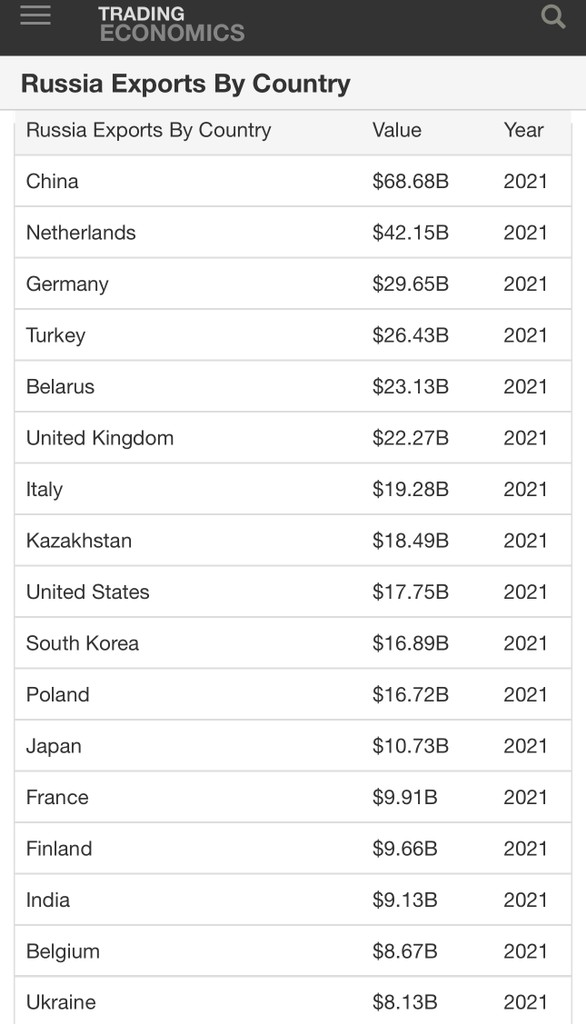Viewport: 586px width, 1024px height.
Task: Click the Trading Economics logo
Action: [172, 24]
